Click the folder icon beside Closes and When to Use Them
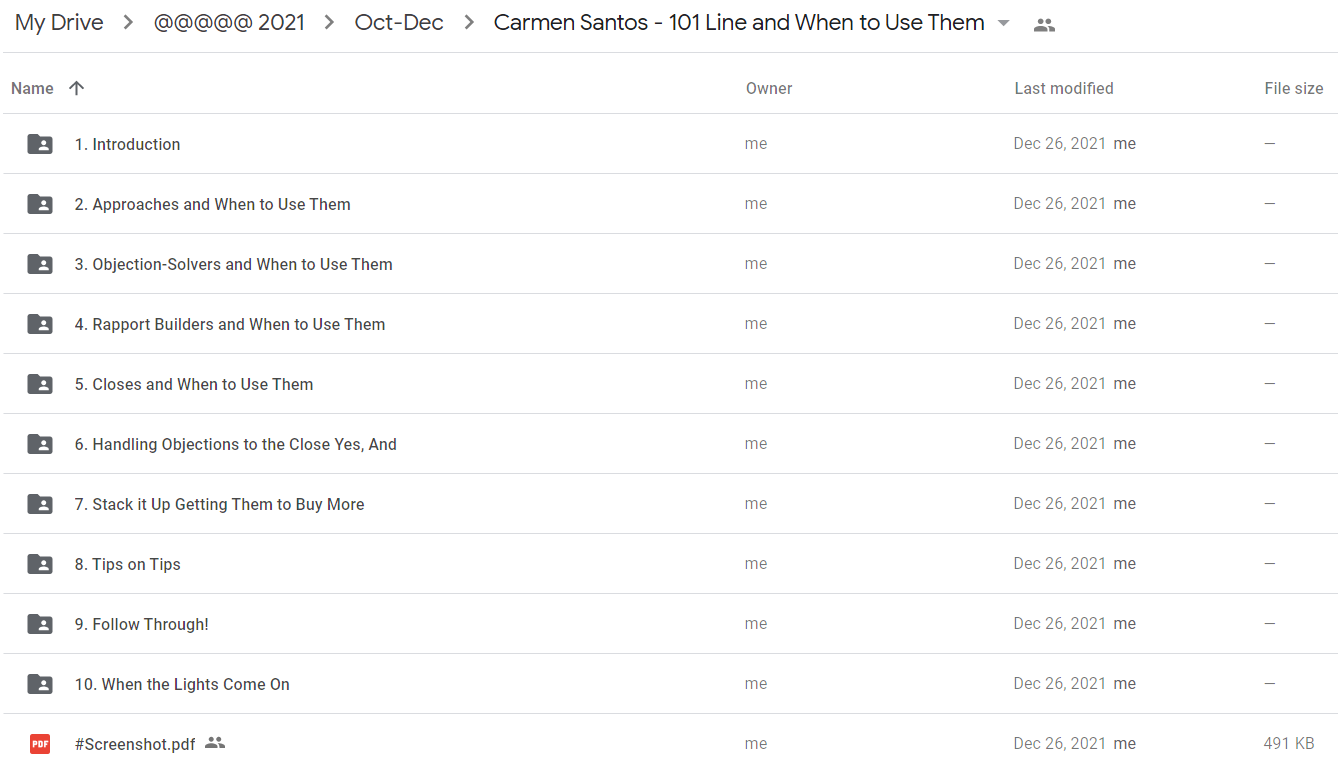1338x771 pixels. pyautogui.click(x=40, y=384)
